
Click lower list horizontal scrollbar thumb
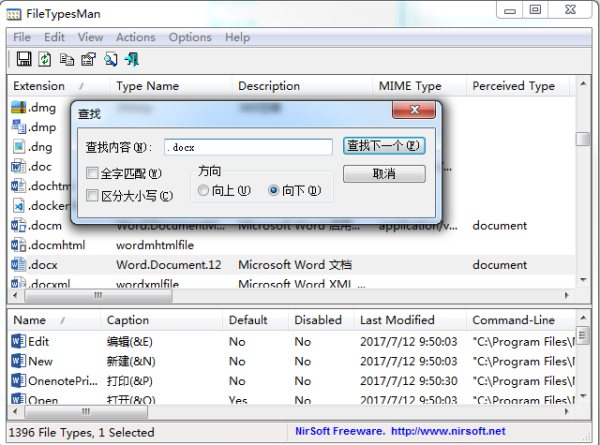coord(86,411)
